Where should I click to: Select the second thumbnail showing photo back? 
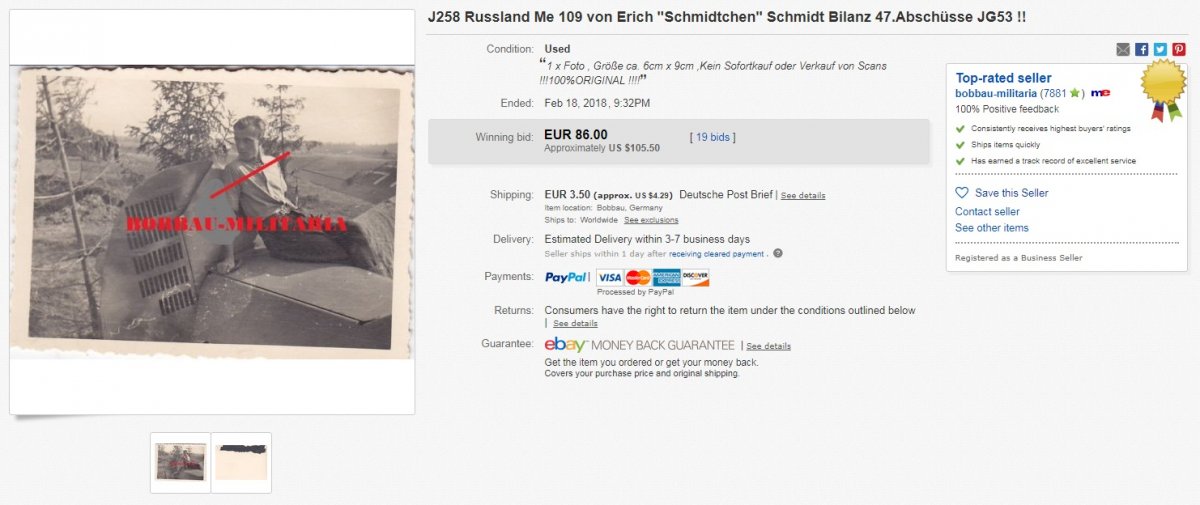241,462
